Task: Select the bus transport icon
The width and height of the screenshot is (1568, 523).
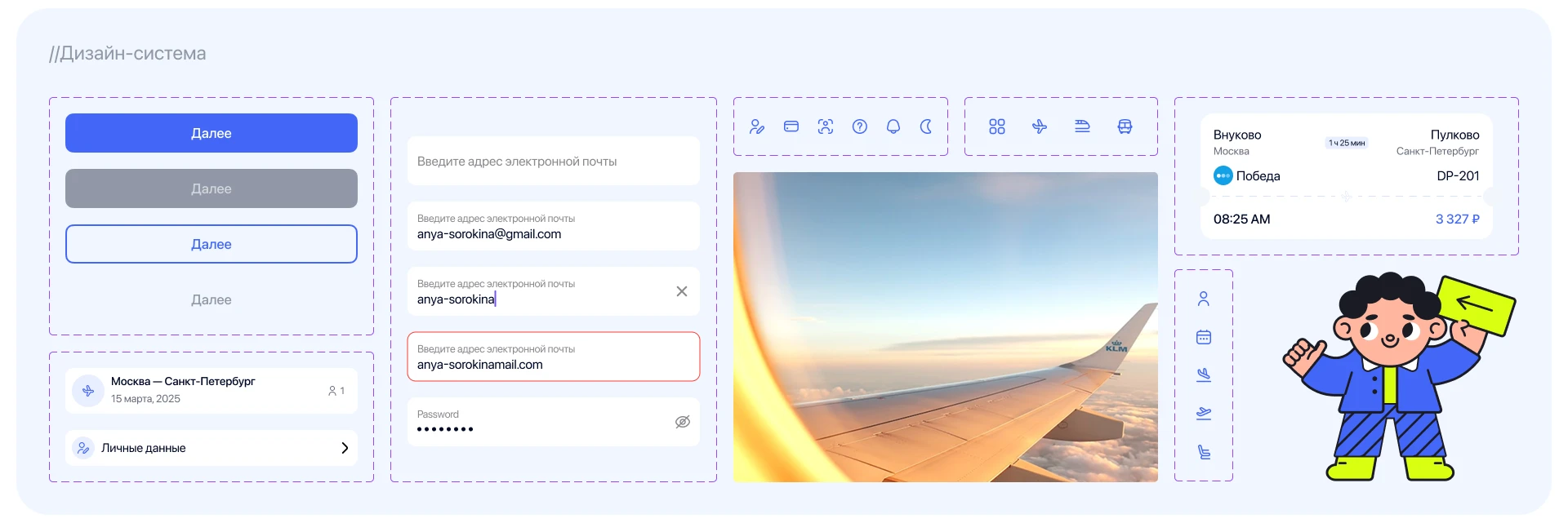Action: point(1125,126)
